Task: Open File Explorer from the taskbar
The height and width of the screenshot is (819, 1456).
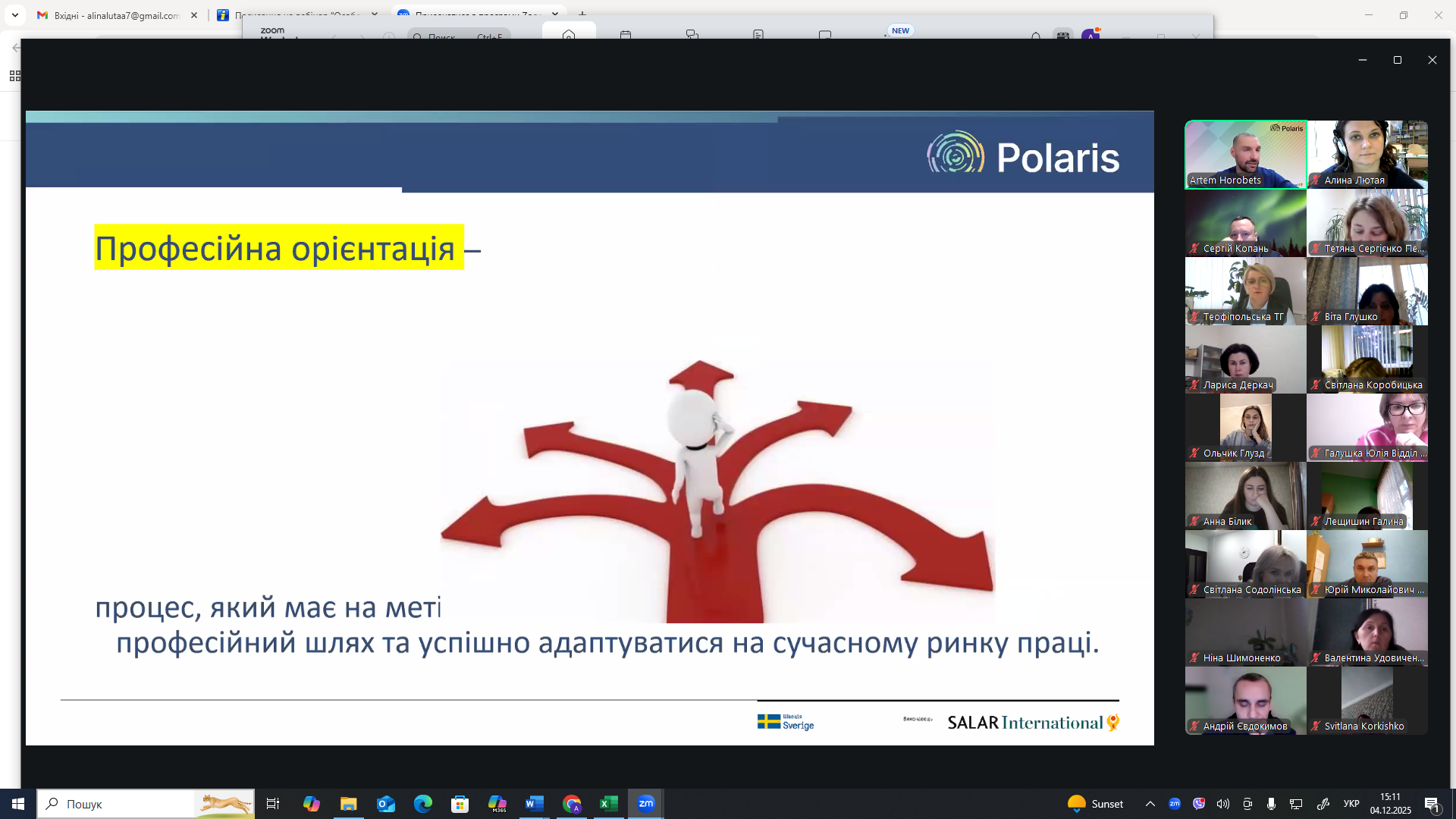Action: click(x=348, y=804)
